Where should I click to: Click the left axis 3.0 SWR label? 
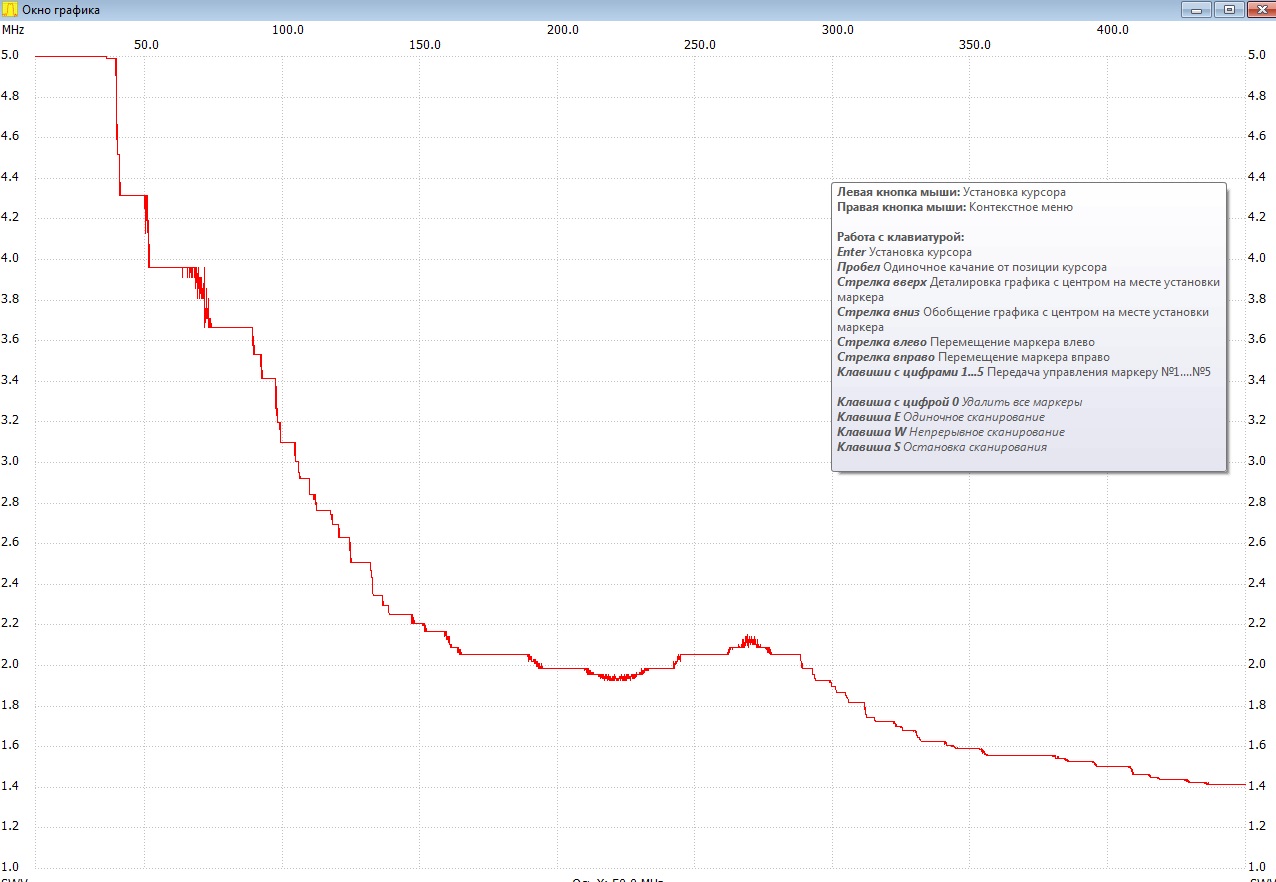pyautogui.click(x=10, y=461)
